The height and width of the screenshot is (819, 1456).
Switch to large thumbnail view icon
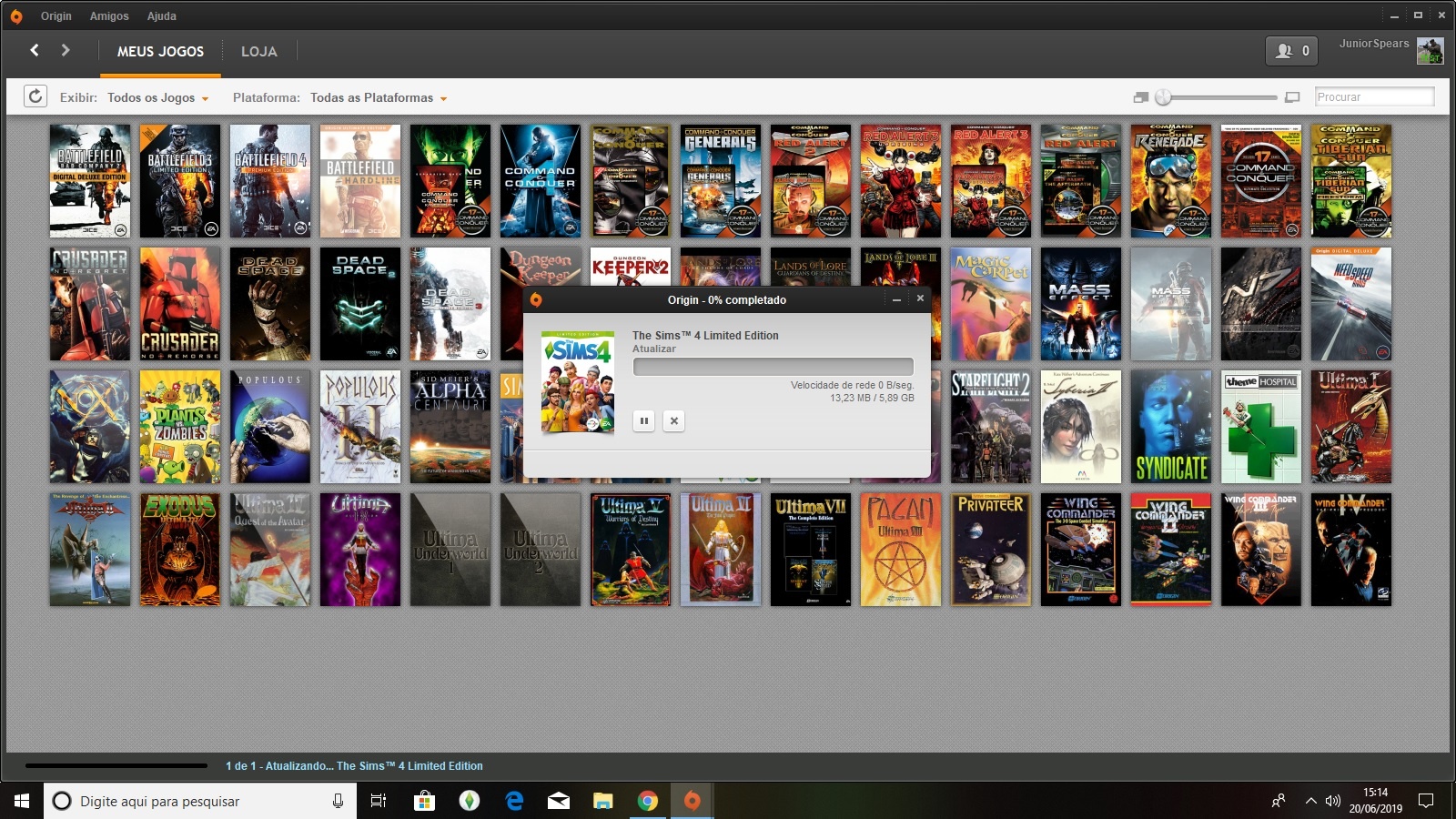pos(1292,97)
